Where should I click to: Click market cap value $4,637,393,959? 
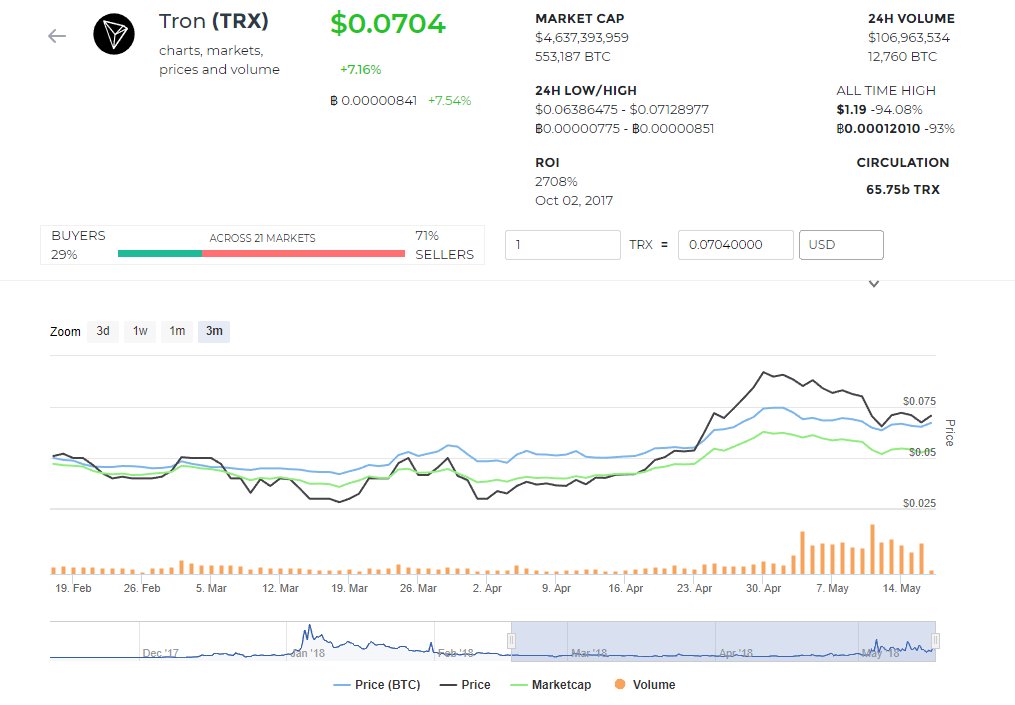click(582, 38)
